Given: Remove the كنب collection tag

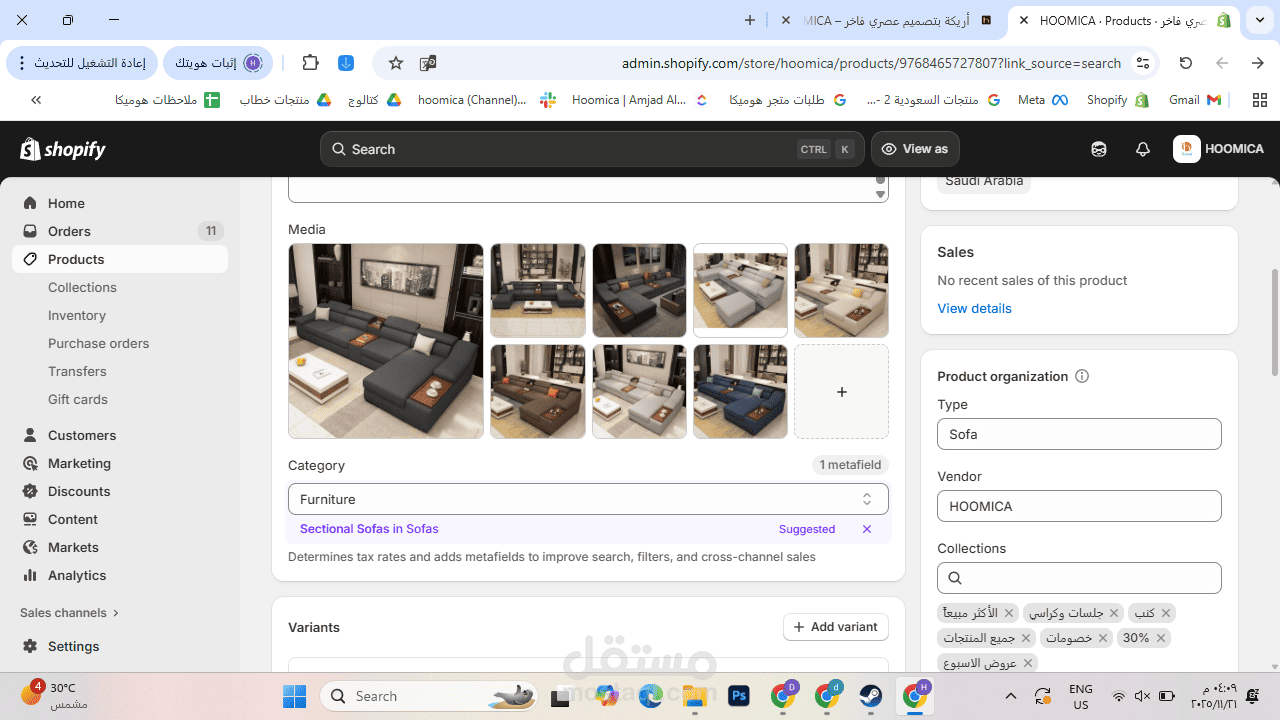Looking at the screenshot, I should click(x=1166, y=613).
